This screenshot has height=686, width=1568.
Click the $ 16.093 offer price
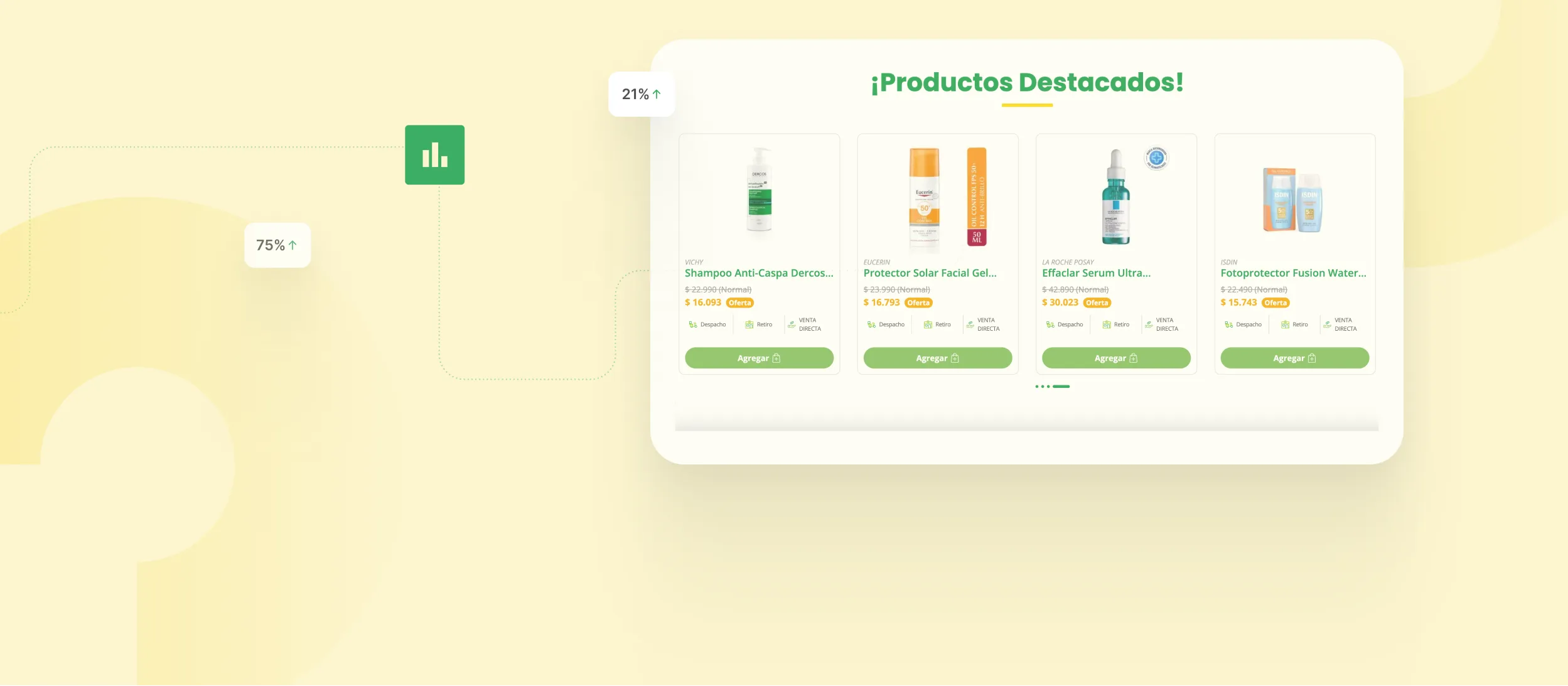[x=703, y=303]
